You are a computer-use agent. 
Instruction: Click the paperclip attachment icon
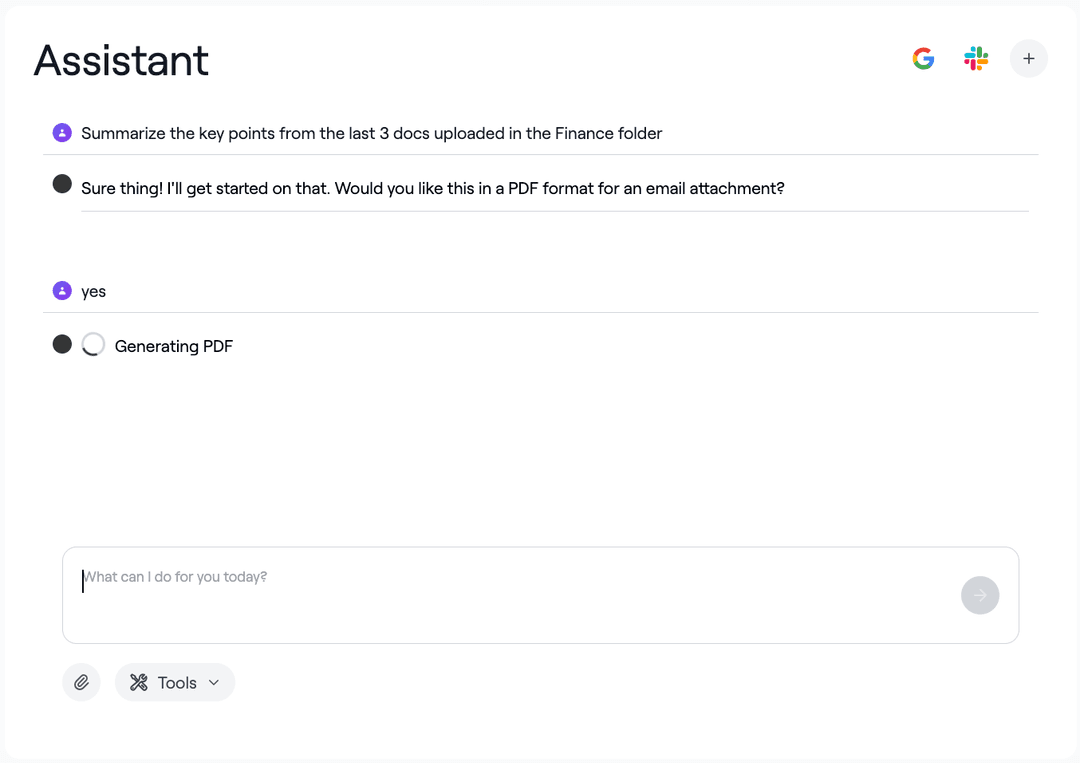click(x=81, y=682)
